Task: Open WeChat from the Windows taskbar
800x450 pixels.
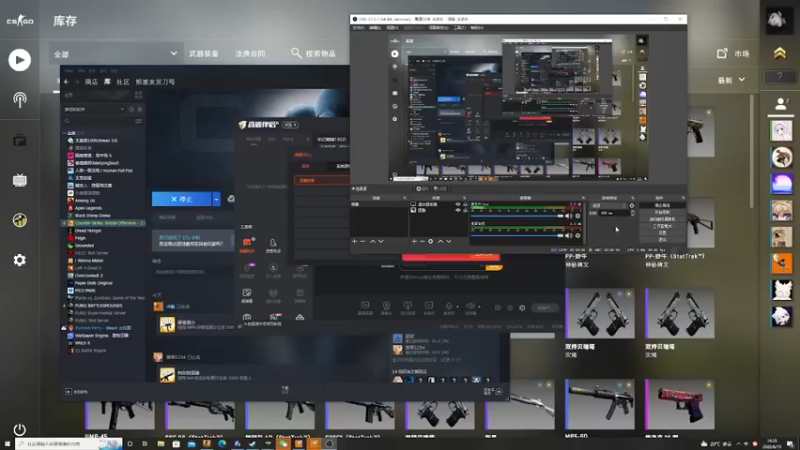Action: pyautogui.click(x=283, y=444)
